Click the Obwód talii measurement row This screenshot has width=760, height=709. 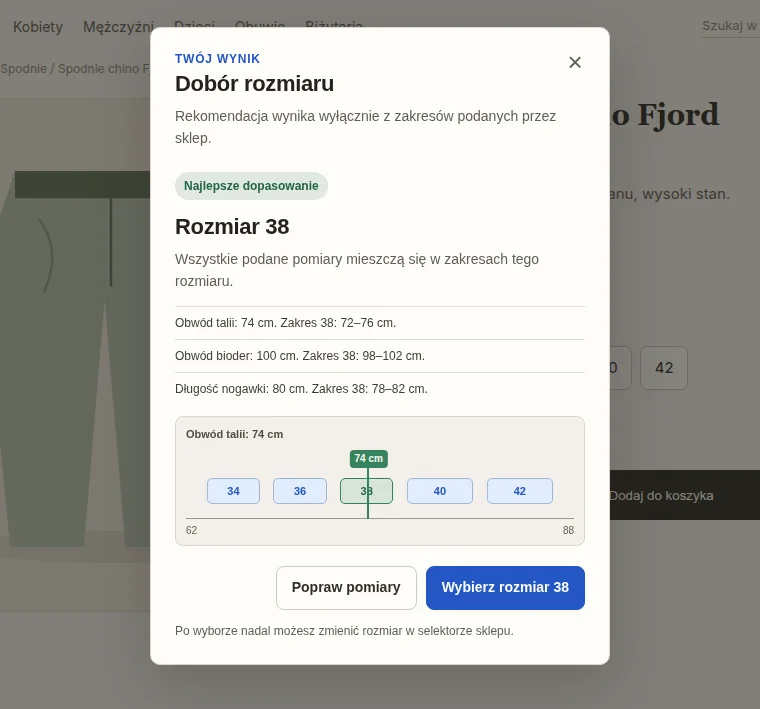(380, 323)
